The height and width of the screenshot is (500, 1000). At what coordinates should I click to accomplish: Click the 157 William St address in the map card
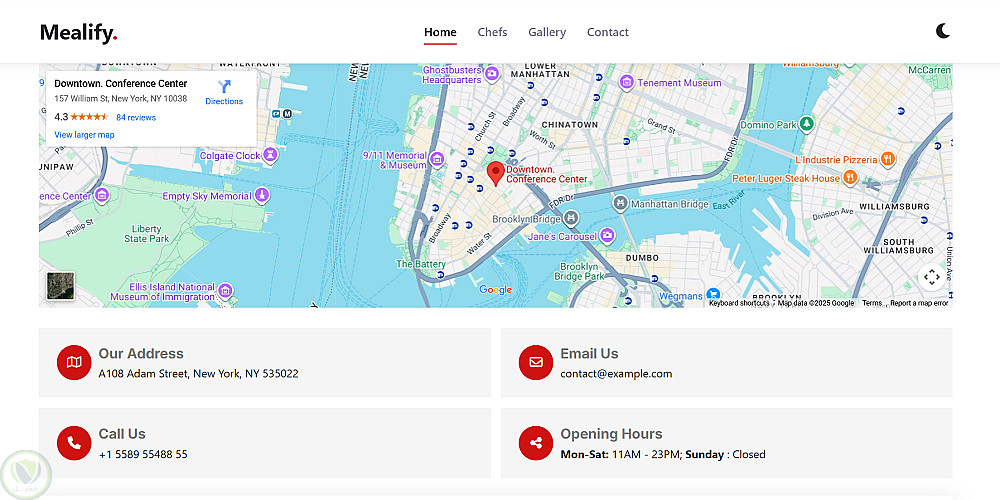click(121, 99)
